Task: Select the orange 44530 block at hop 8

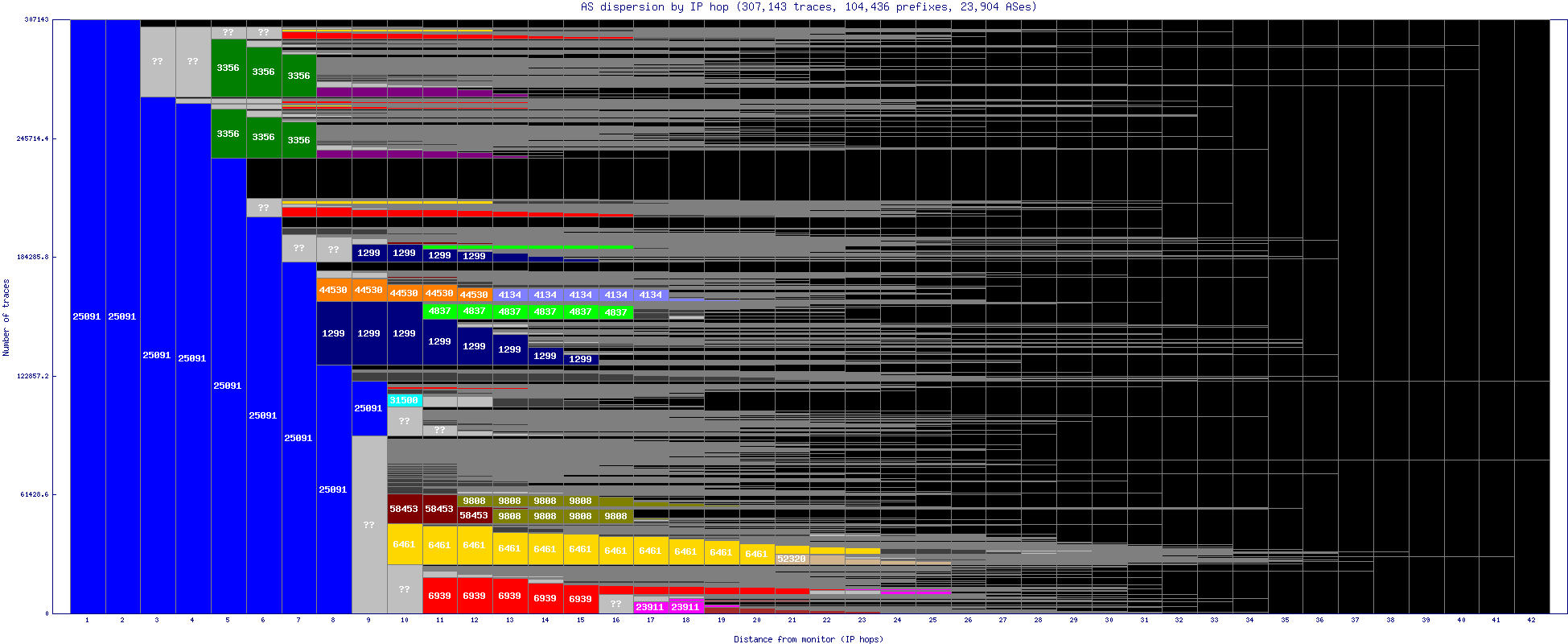Action: pyautogui.click(x=334, y=290)
